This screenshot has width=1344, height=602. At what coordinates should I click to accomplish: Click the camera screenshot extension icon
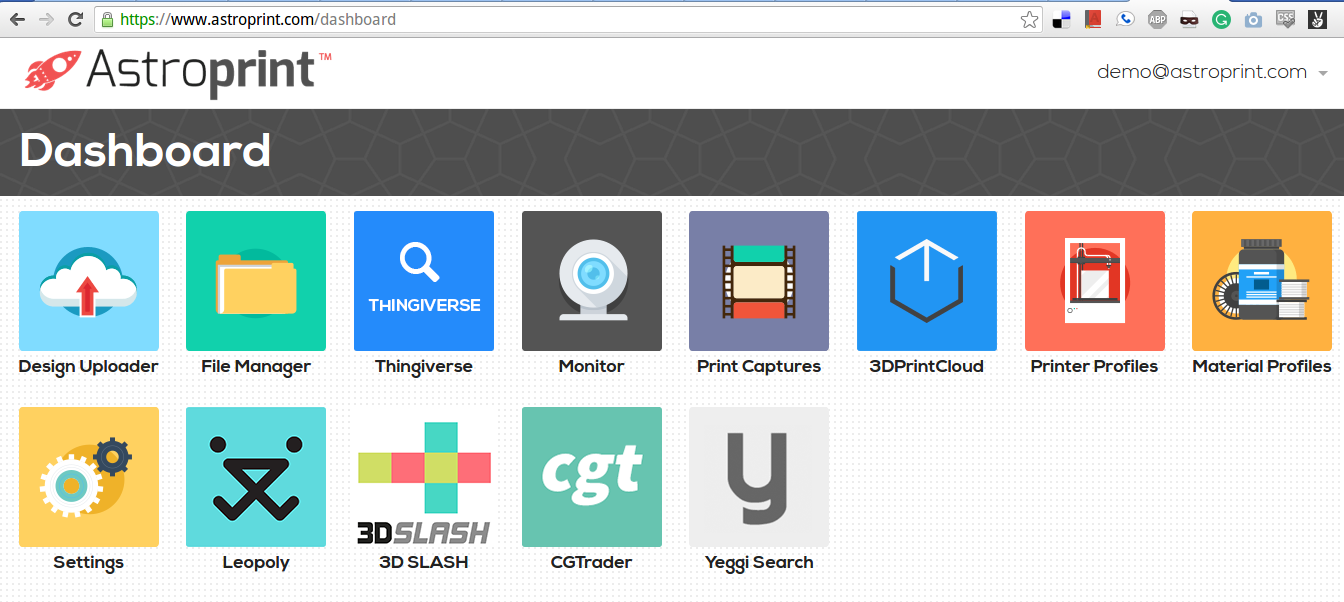1253,19
